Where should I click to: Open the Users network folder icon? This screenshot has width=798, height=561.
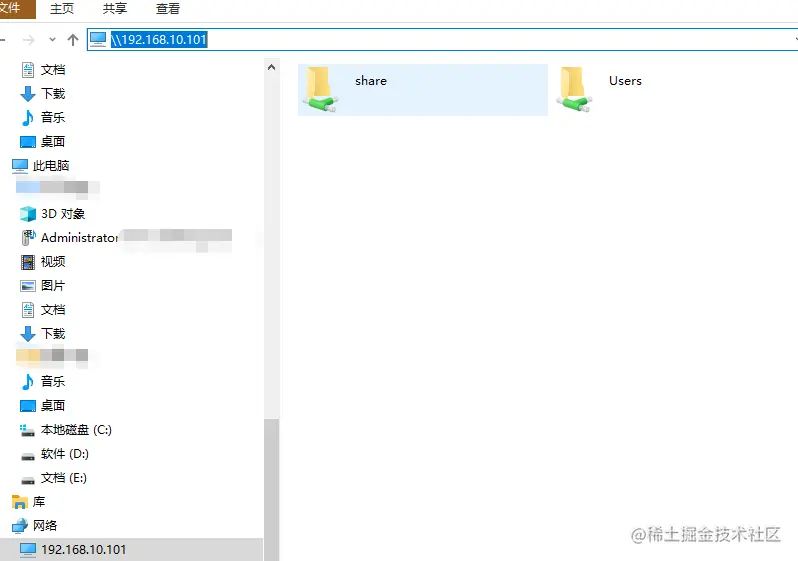[x=575, y=90]
